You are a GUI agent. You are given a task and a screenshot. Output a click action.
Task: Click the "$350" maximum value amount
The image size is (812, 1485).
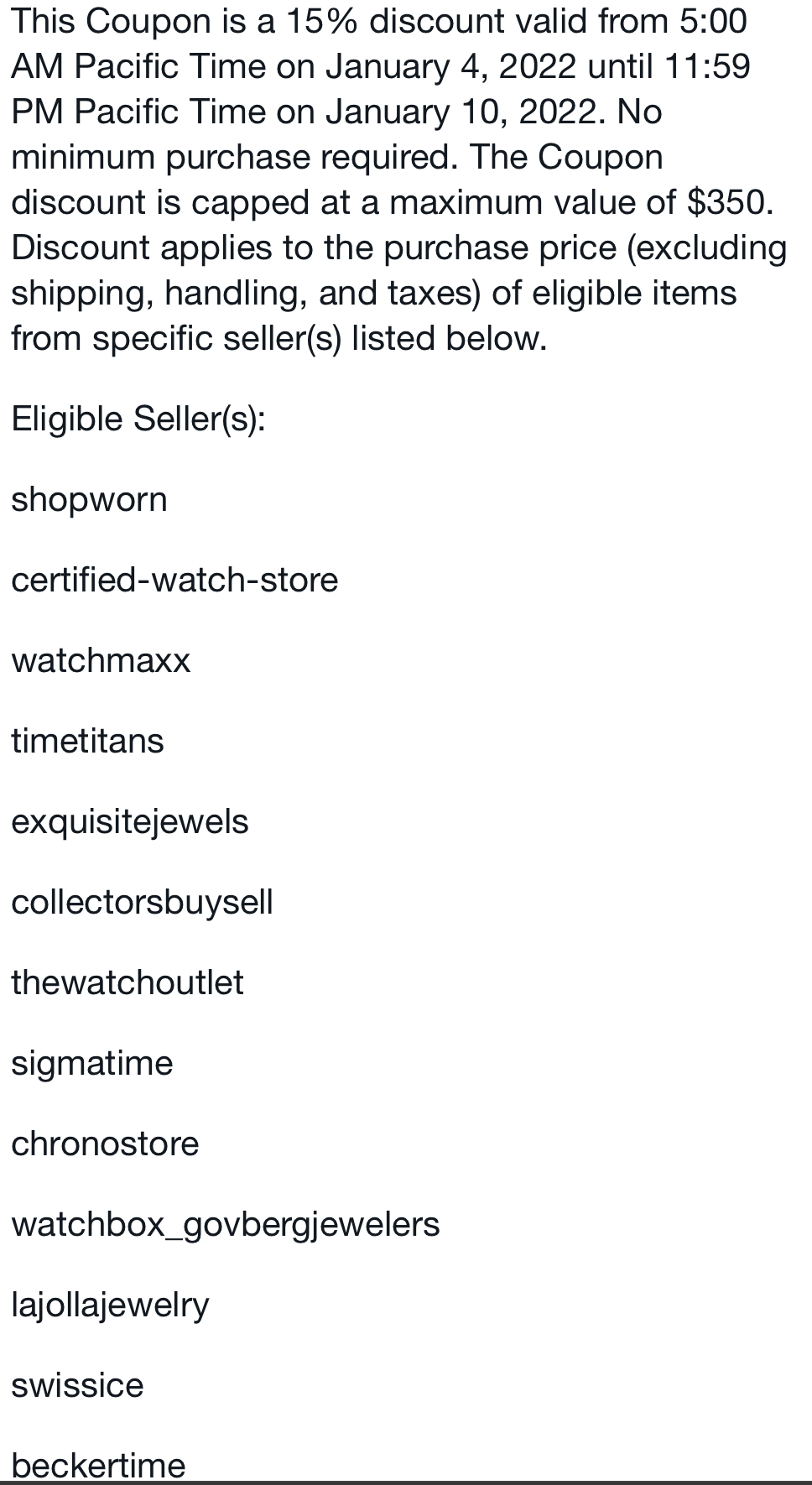tap(726, 203)
